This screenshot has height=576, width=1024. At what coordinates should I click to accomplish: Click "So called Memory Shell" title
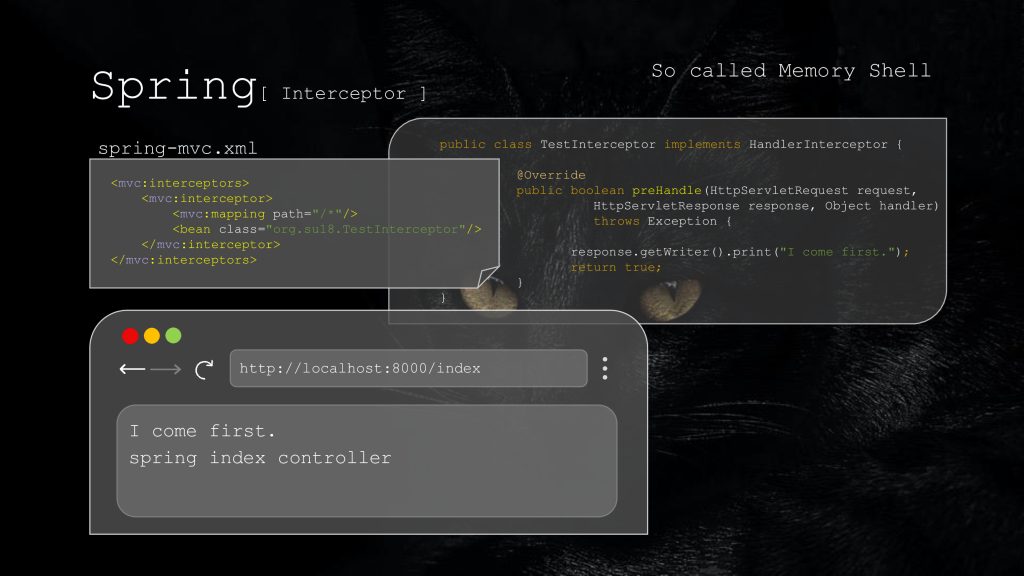pos(791,71)
